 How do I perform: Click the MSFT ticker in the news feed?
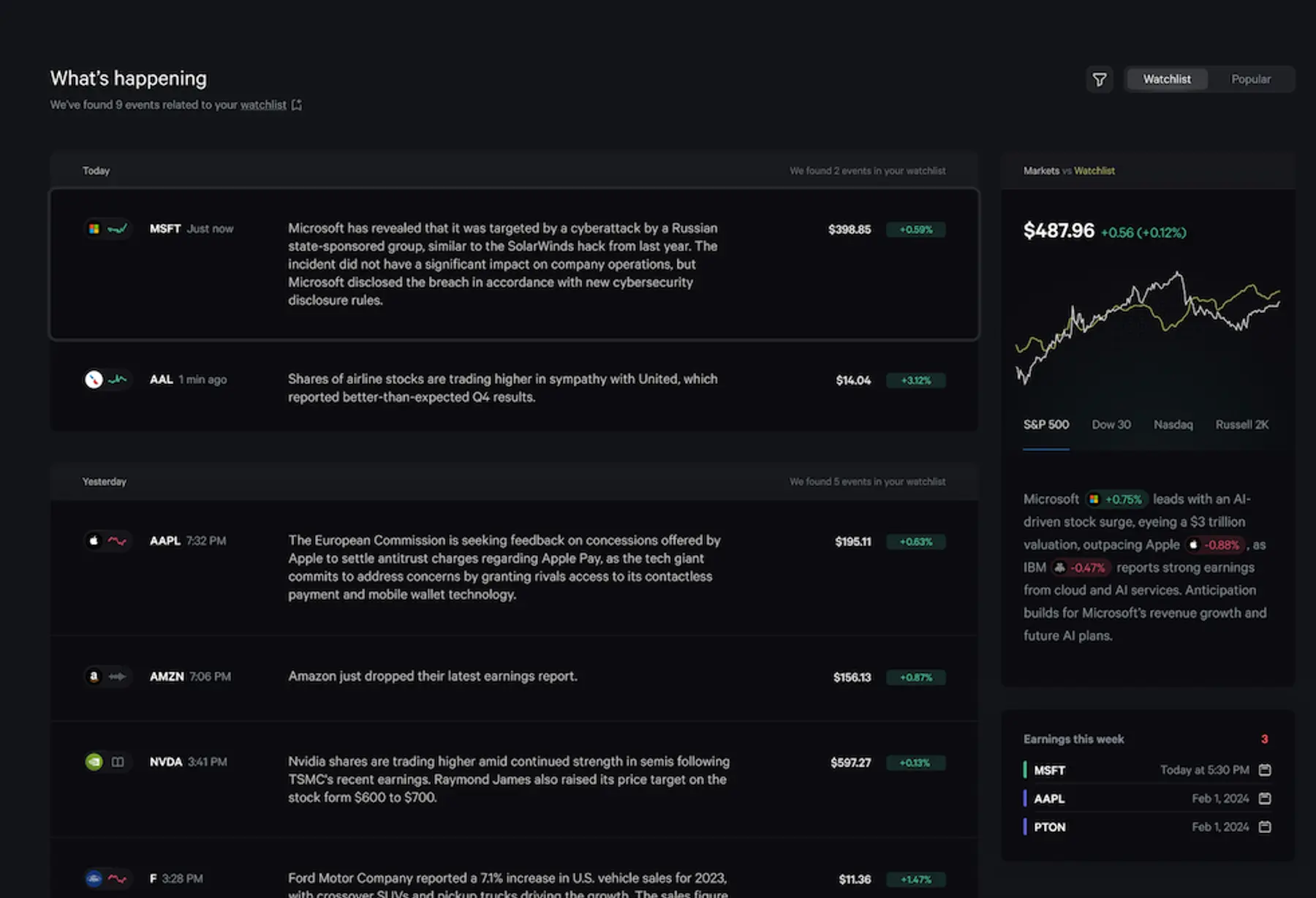click(x=165, y=229)
